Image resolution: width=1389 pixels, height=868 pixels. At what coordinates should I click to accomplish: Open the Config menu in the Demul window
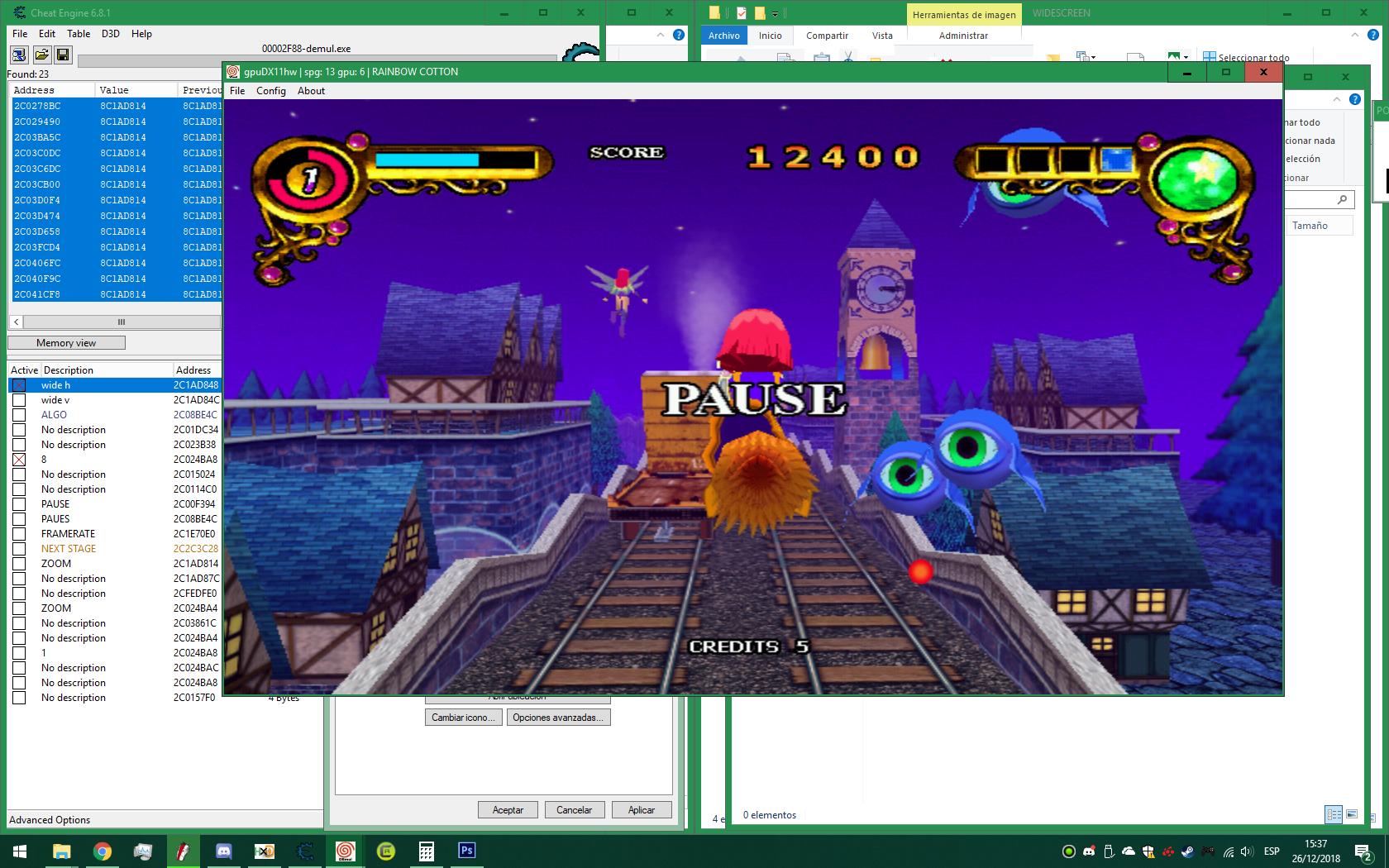[271, 91]
